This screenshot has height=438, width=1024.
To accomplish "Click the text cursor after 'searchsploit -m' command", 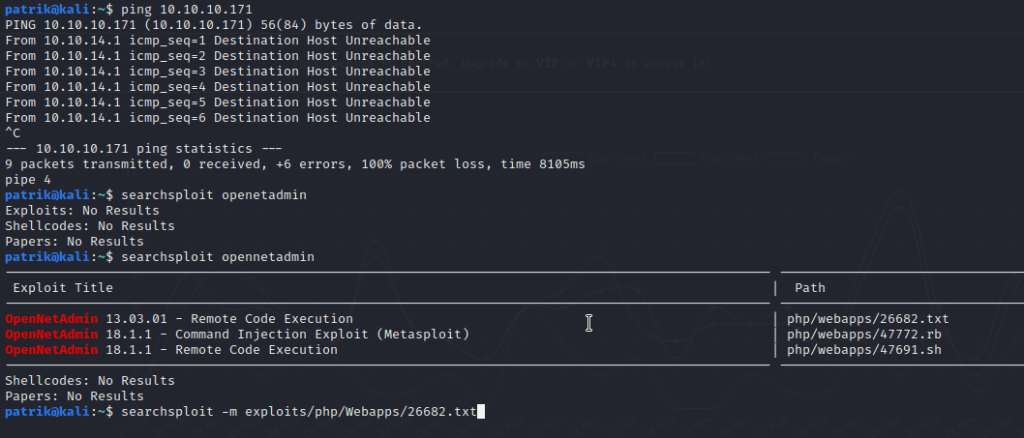I will tap(481, 412).
